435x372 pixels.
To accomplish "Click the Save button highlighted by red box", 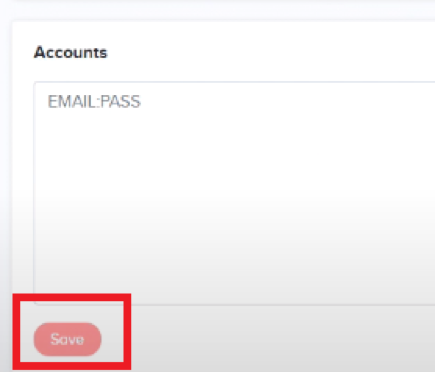I will point(67,339).
